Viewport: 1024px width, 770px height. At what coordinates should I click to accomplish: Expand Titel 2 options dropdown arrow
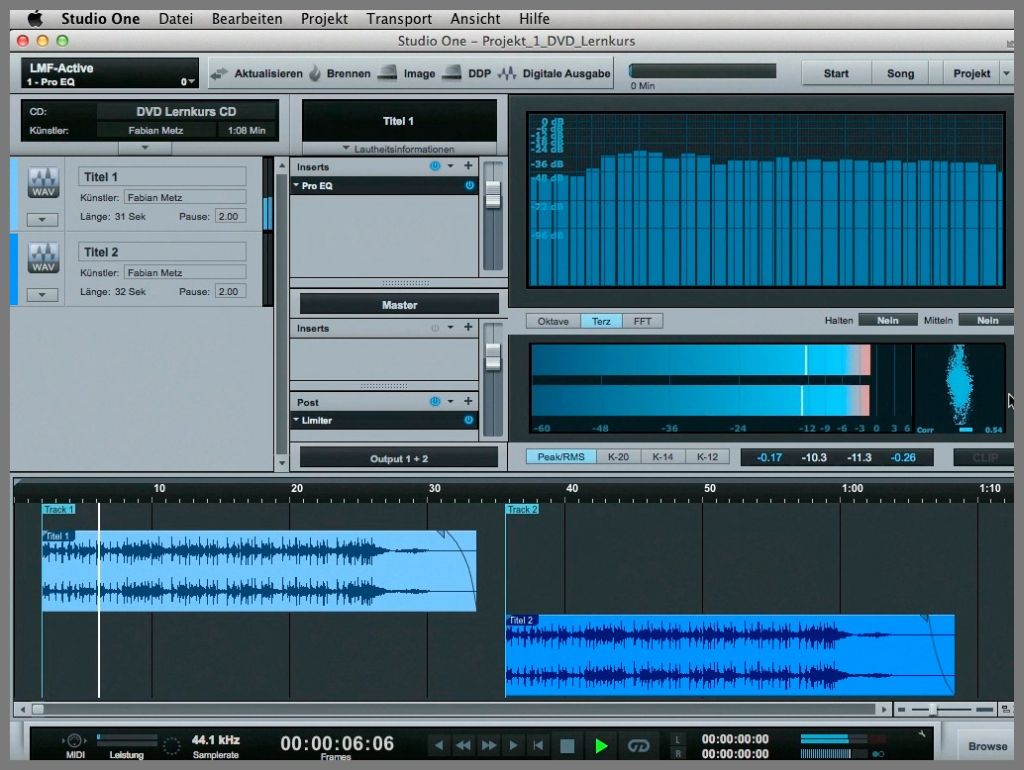click(42, 295)
